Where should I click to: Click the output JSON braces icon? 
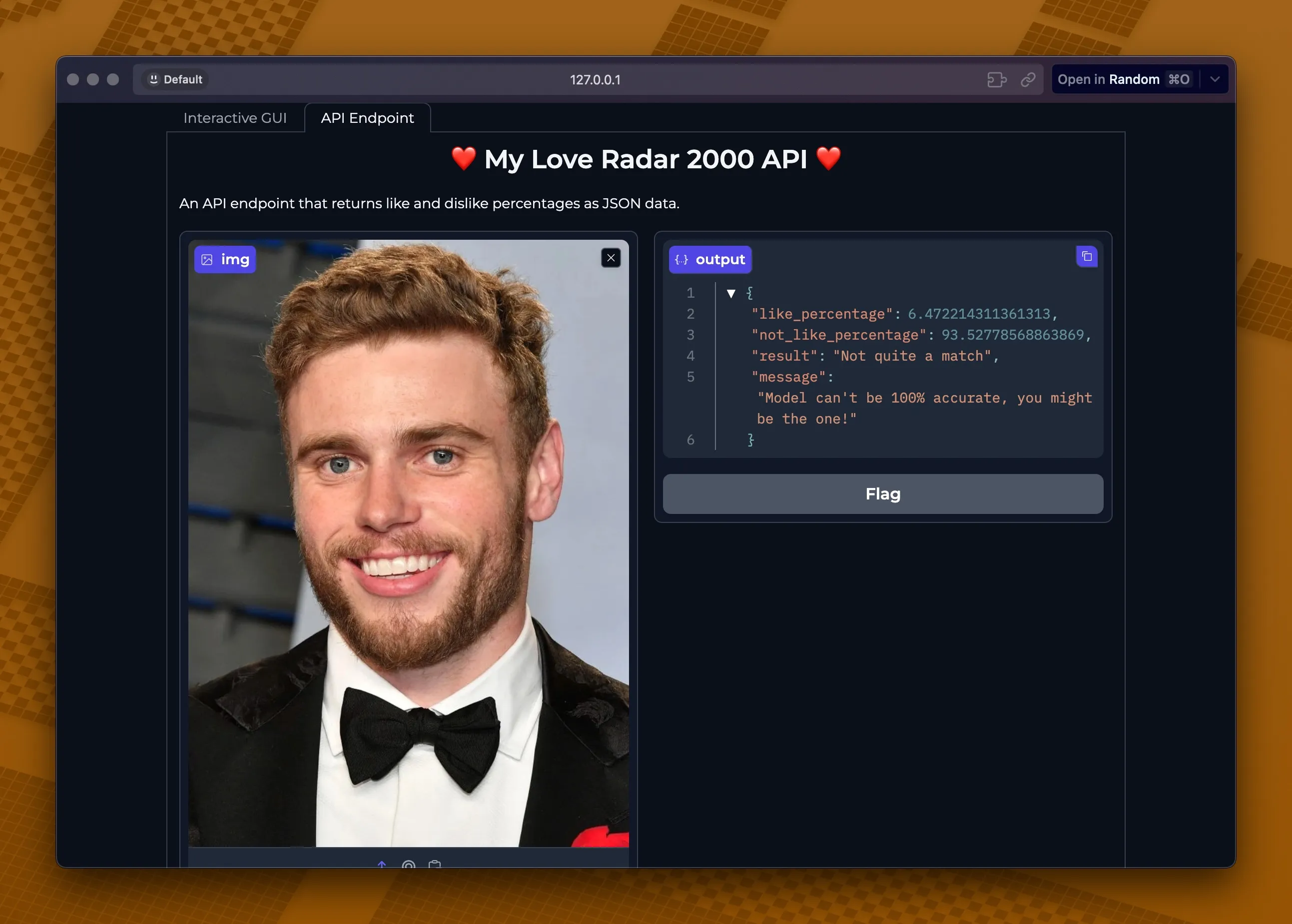click(681, 259)
